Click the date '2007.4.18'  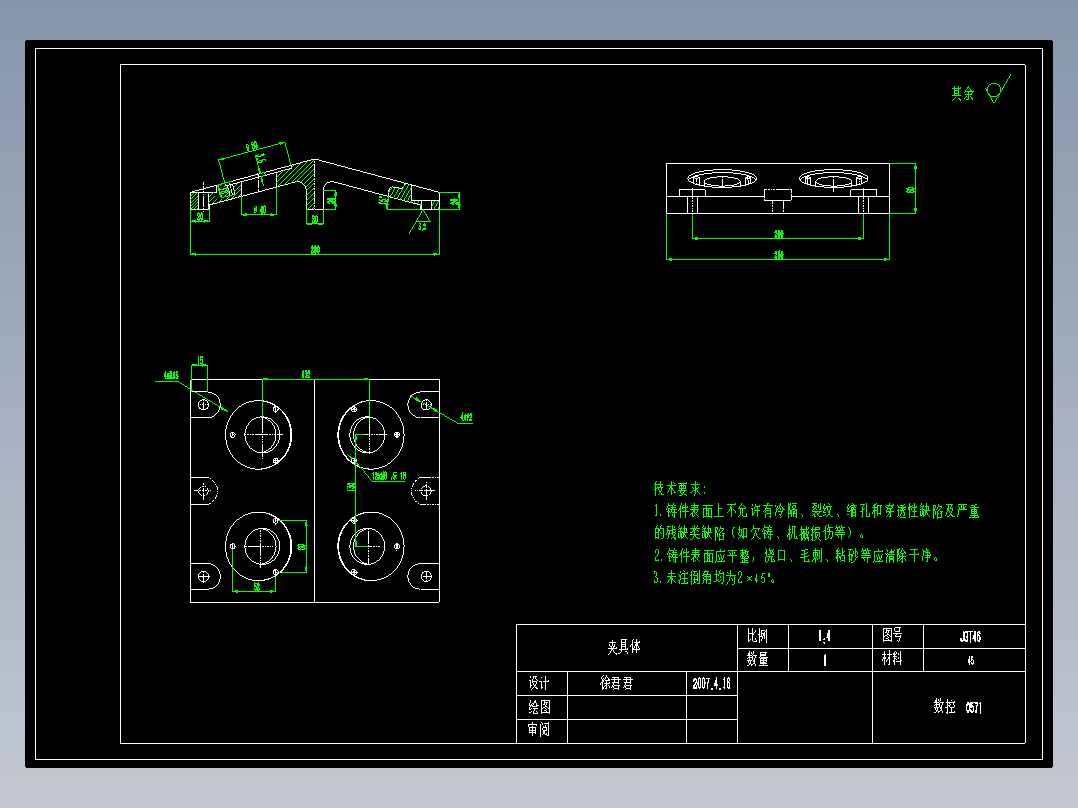click(x=712, y=684)
